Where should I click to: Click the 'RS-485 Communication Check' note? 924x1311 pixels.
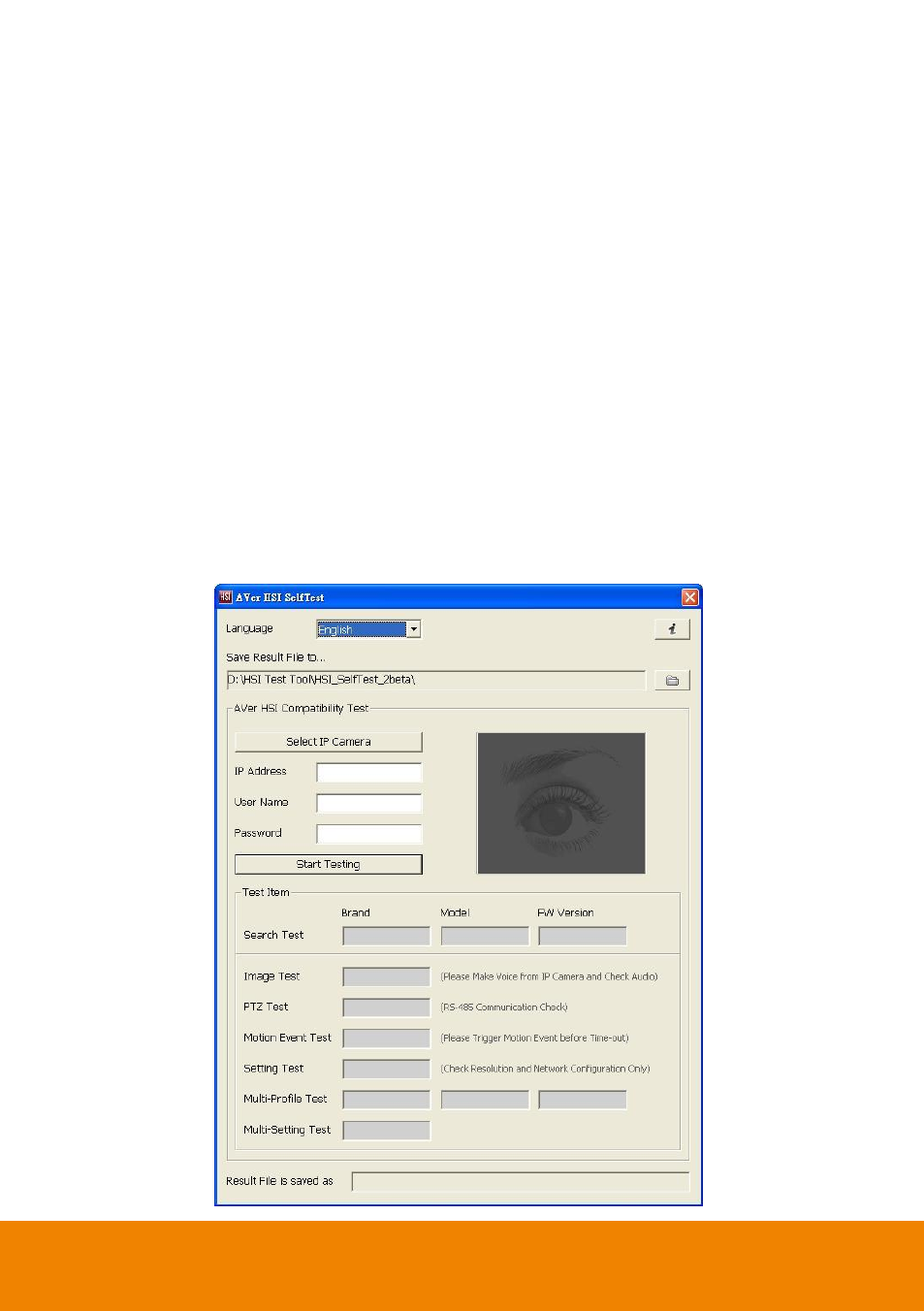(504, 1007)
